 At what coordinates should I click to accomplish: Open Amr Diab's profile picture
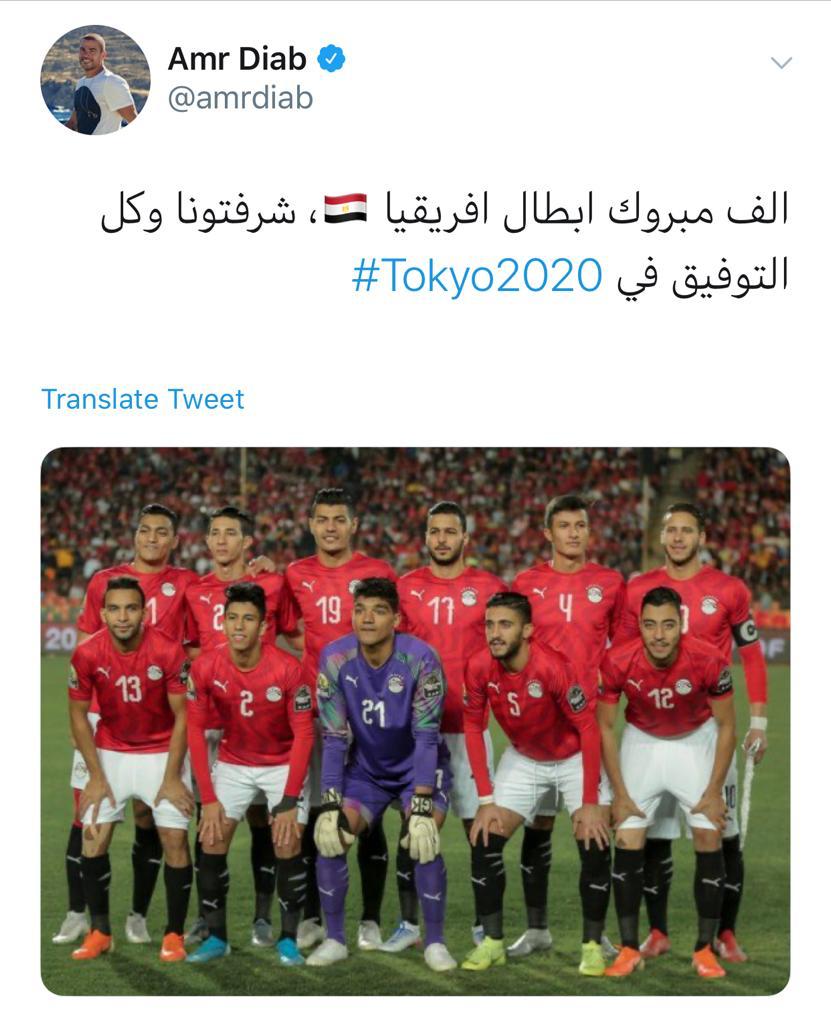(95, 80)
